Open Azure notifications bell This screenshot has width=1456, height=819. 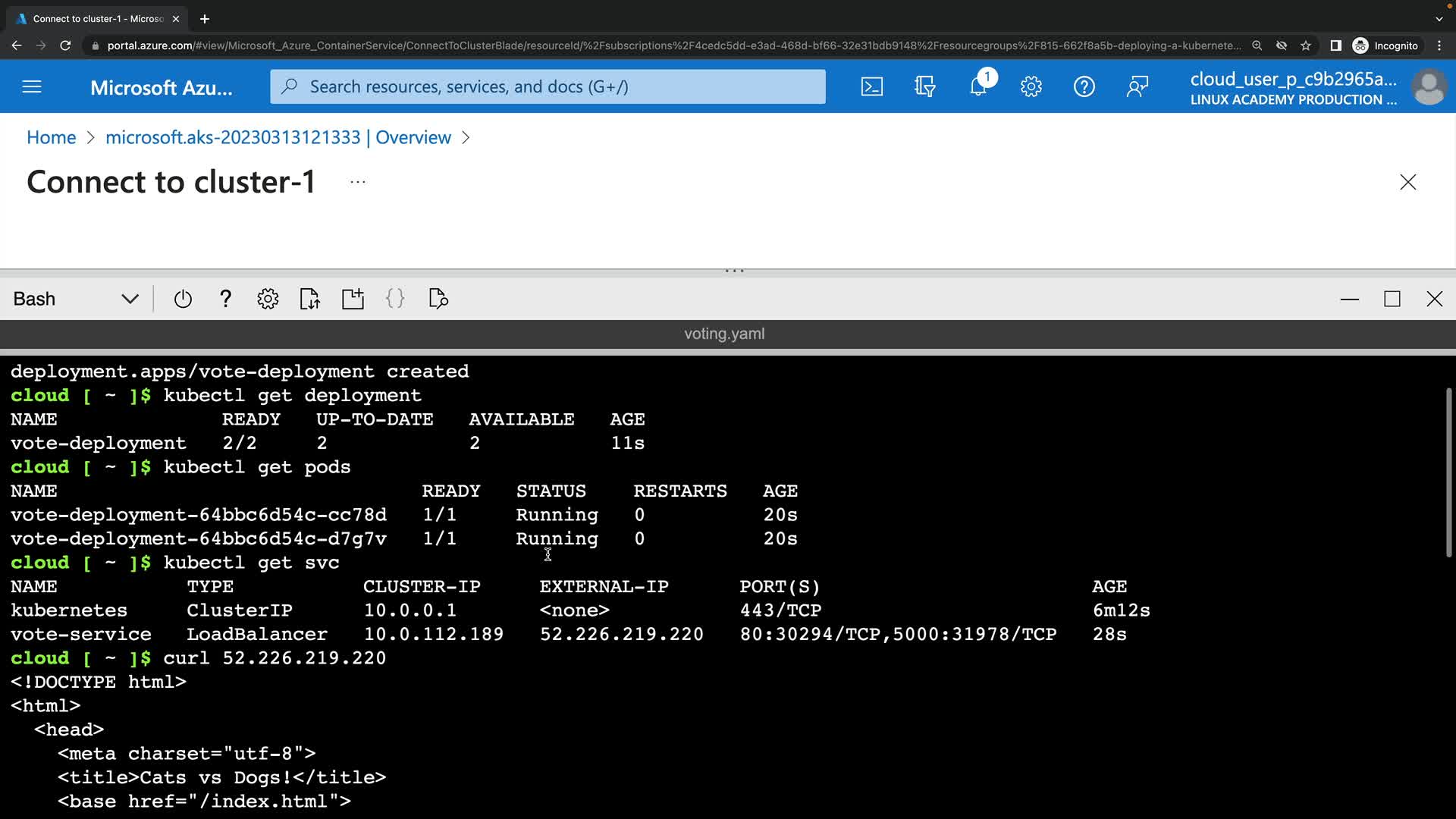click(x=977, y=86)
